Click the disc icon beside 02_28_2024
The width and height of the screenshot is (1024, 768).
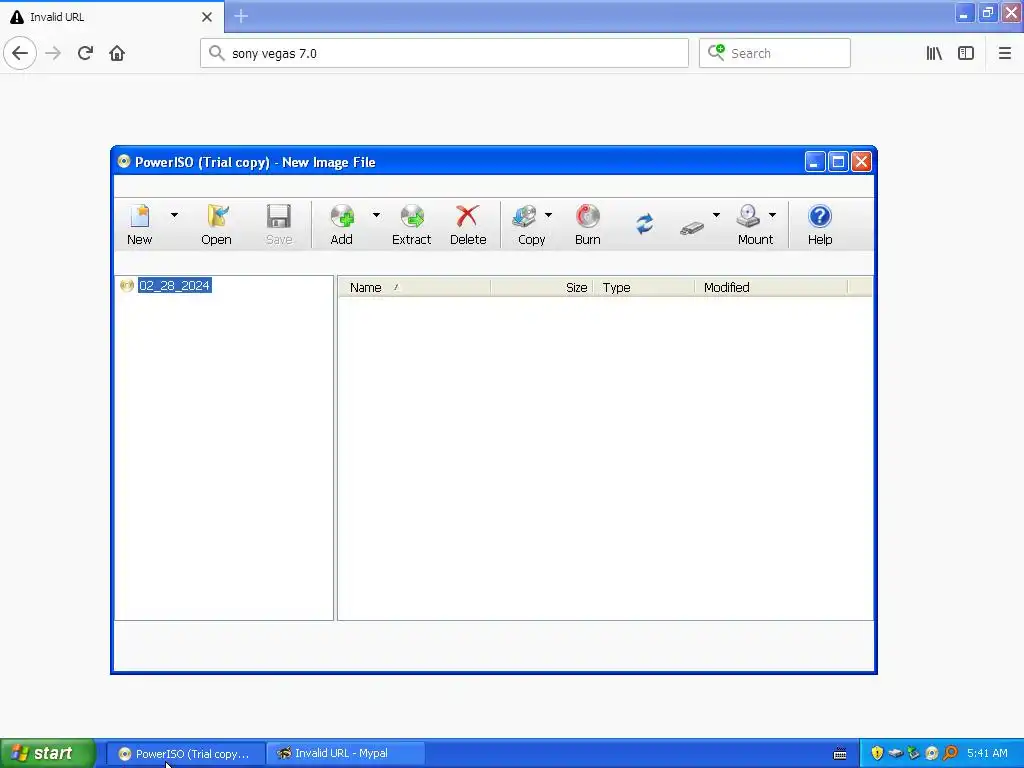tap(127, 285)
